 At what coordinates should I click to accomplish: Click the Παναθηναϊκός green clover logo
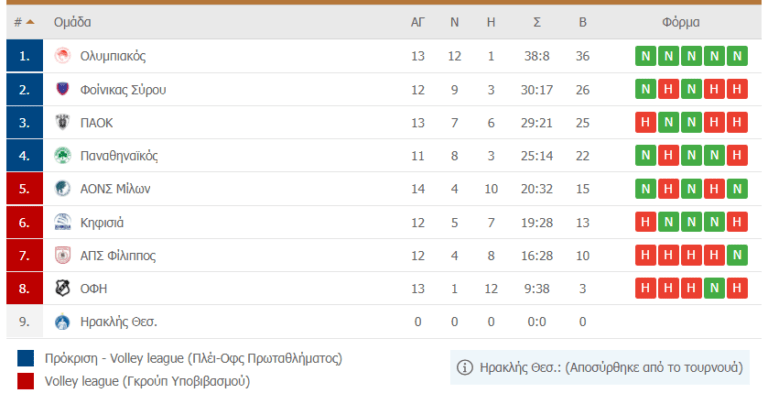pos(63,156)
